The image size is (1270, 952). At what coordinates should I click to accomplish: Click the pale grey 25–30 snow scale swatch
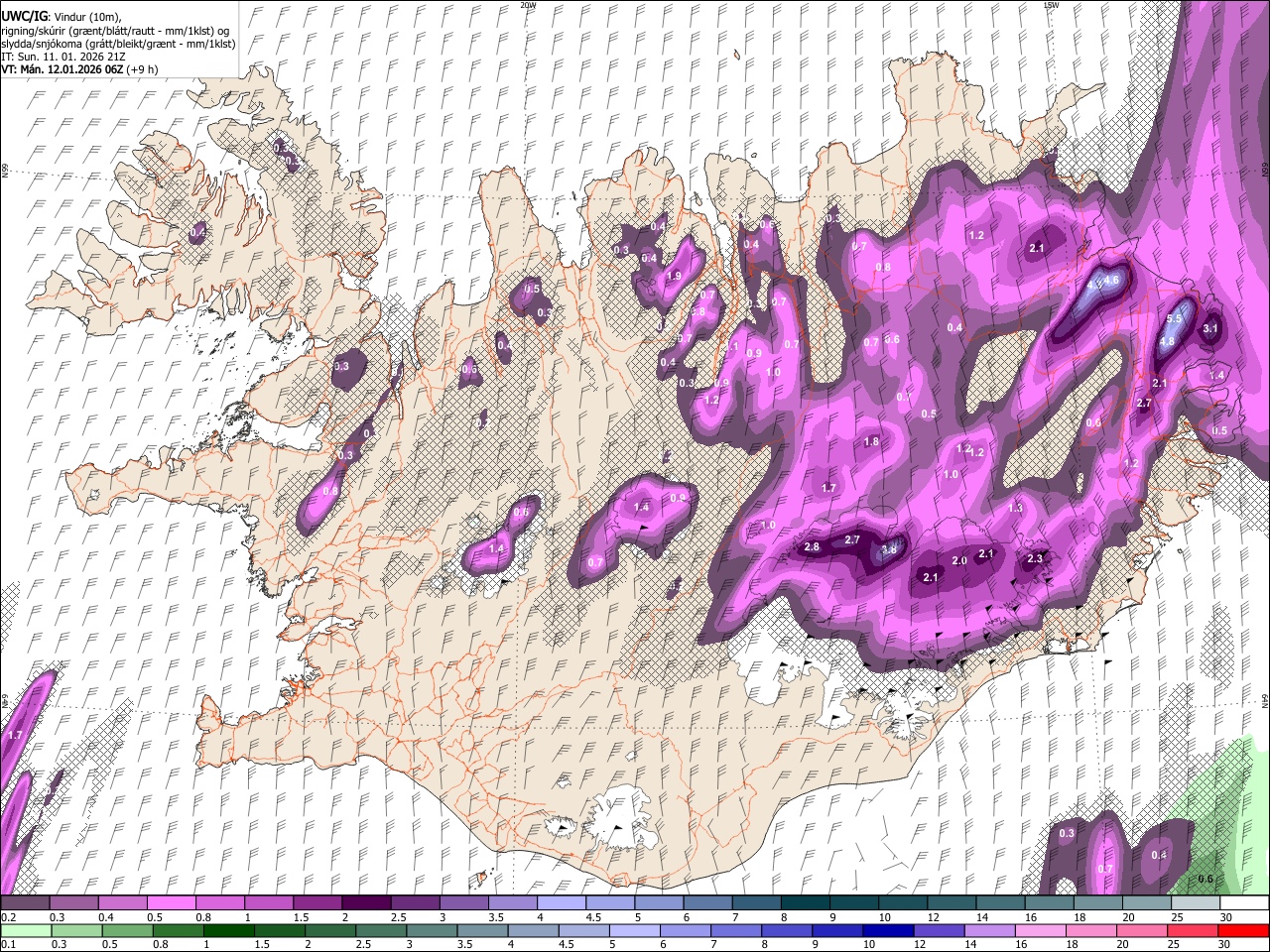[1195, 902]
